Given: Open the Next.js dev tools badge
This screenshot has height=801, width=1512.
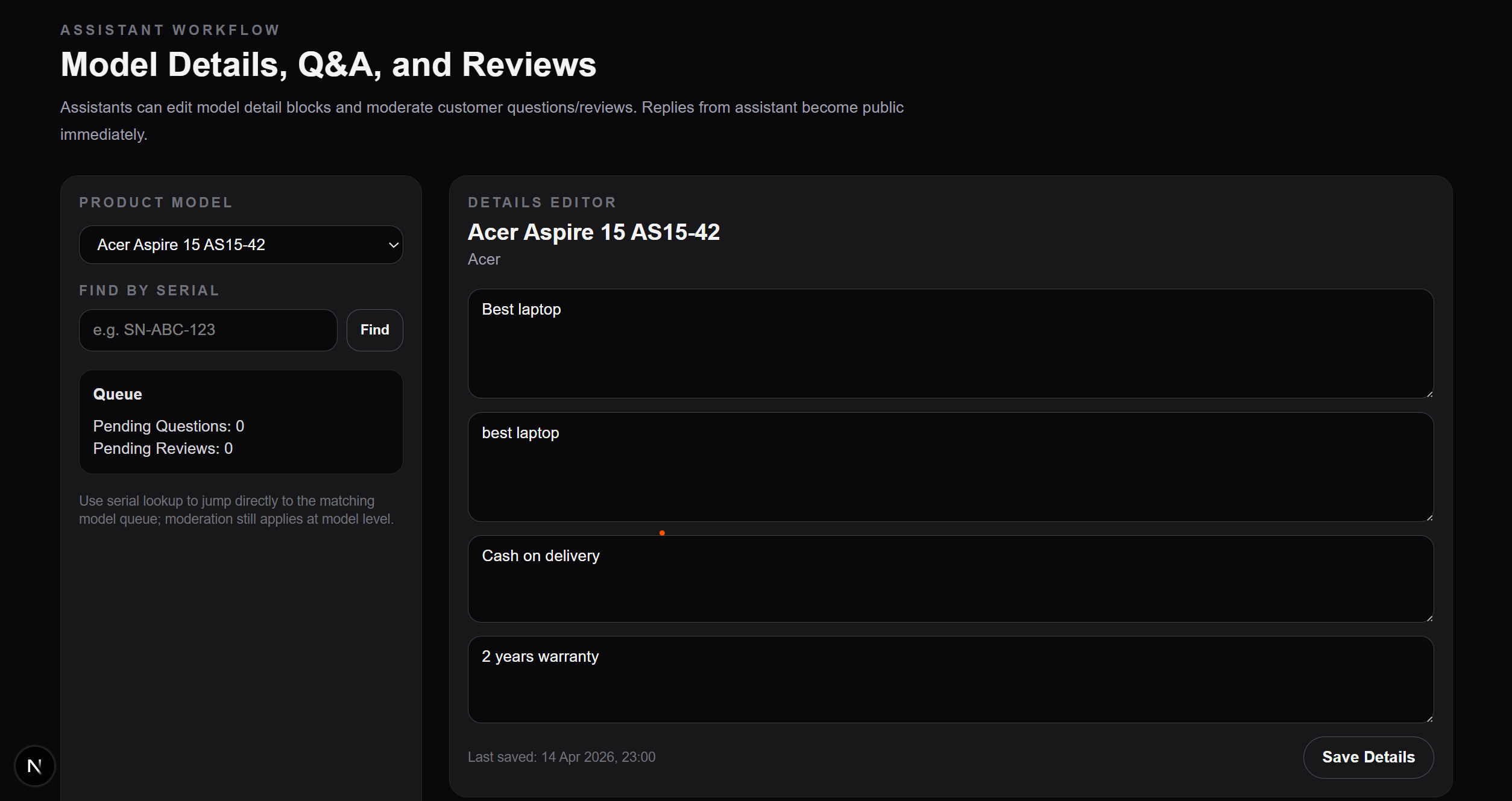Looking at the screenshot, I should tap(34, 766).
